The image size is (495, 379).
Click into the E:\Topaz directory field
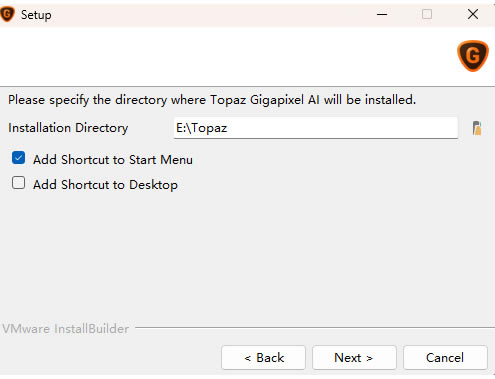316,128
